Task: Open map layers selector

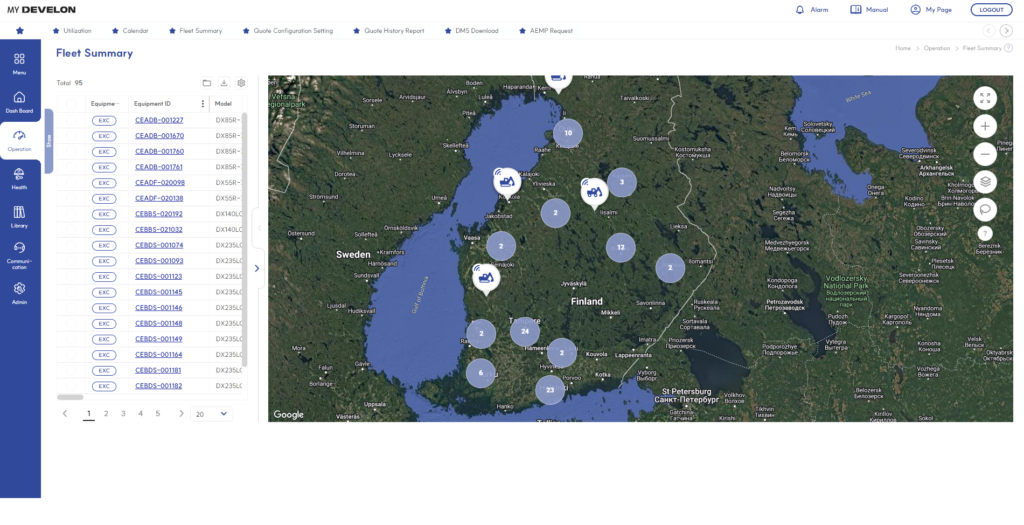Action: (985, 182)
